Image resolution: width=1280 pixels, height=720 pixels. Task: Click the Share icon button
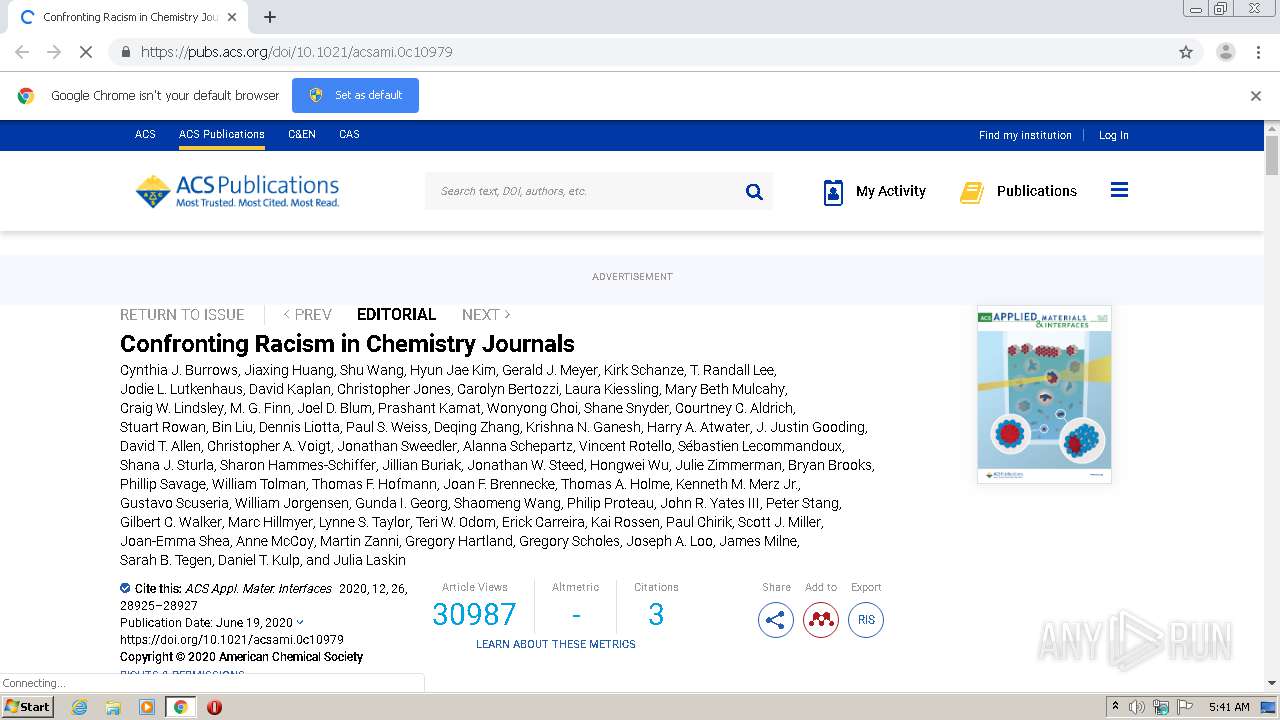coord(776,620)
